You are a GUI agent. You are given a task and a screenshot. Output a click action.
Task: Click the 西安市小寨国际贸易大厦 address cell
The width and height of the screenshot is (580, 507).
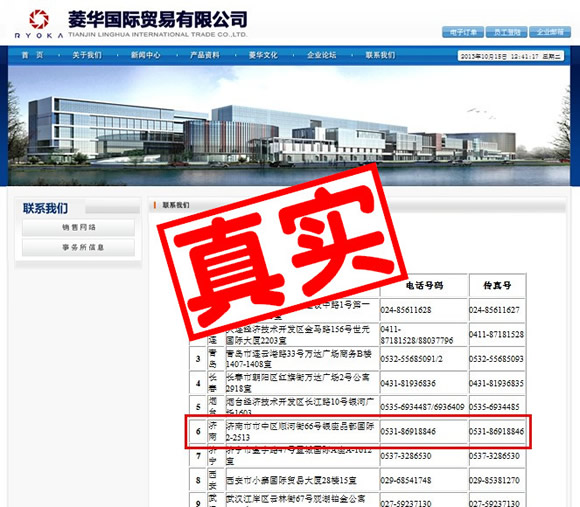(302, 480)
